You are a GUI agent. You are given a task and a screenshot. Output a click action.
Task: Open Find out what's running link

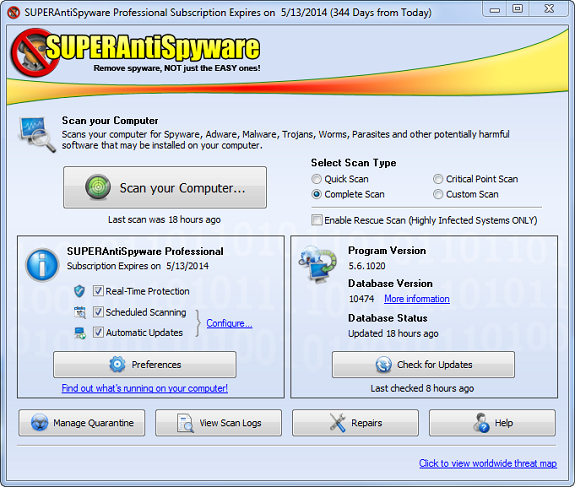point(144,388)
